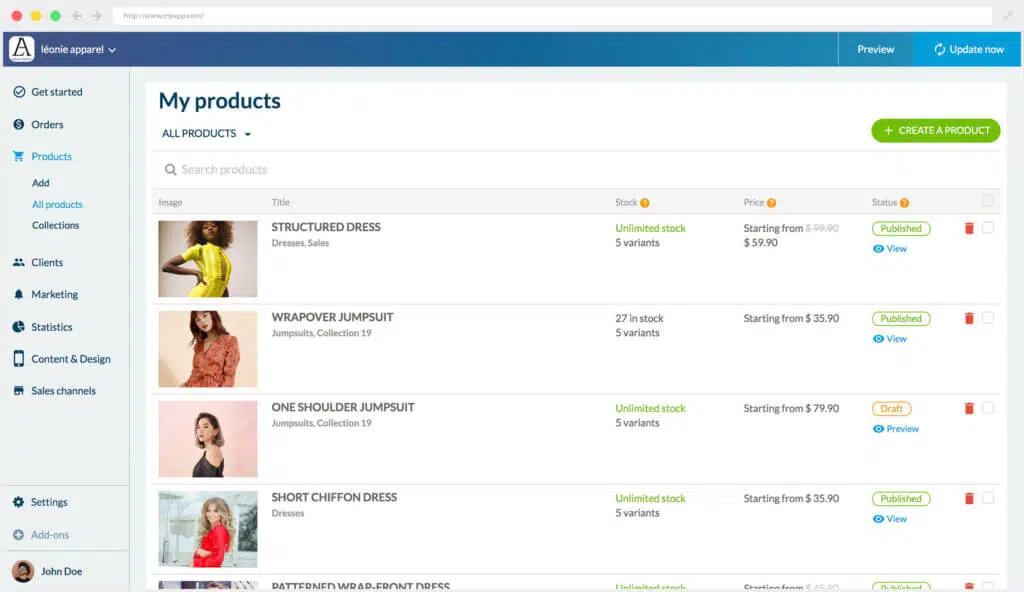
Task: Click the Stock column help icon
Action: (x=645, y=203)
